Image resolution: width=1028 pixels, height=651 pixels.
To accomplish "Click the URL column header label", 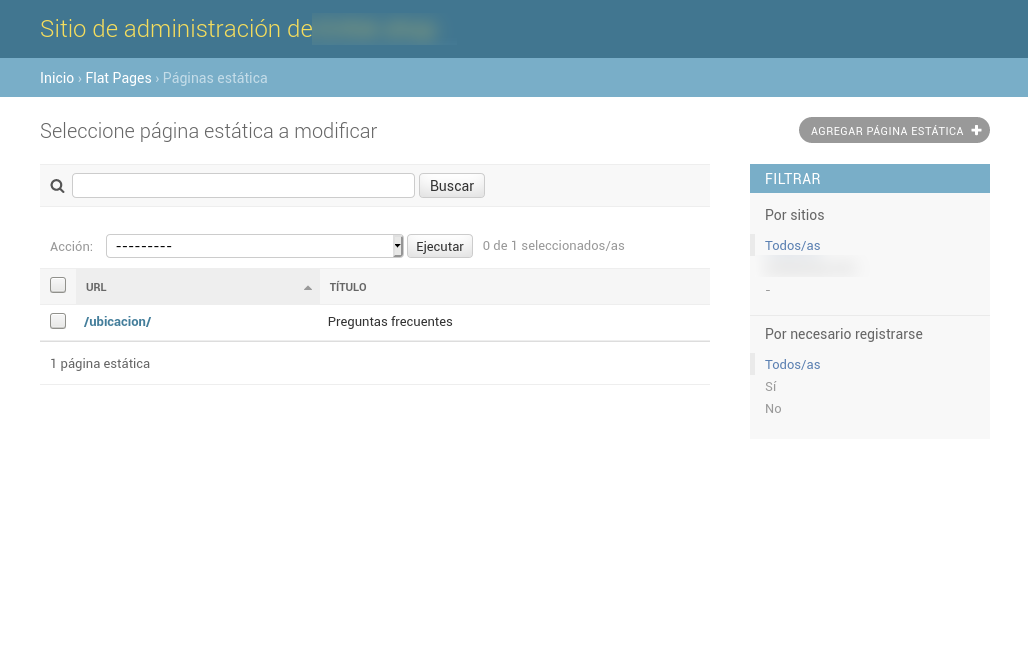I will tap(96, 287).
